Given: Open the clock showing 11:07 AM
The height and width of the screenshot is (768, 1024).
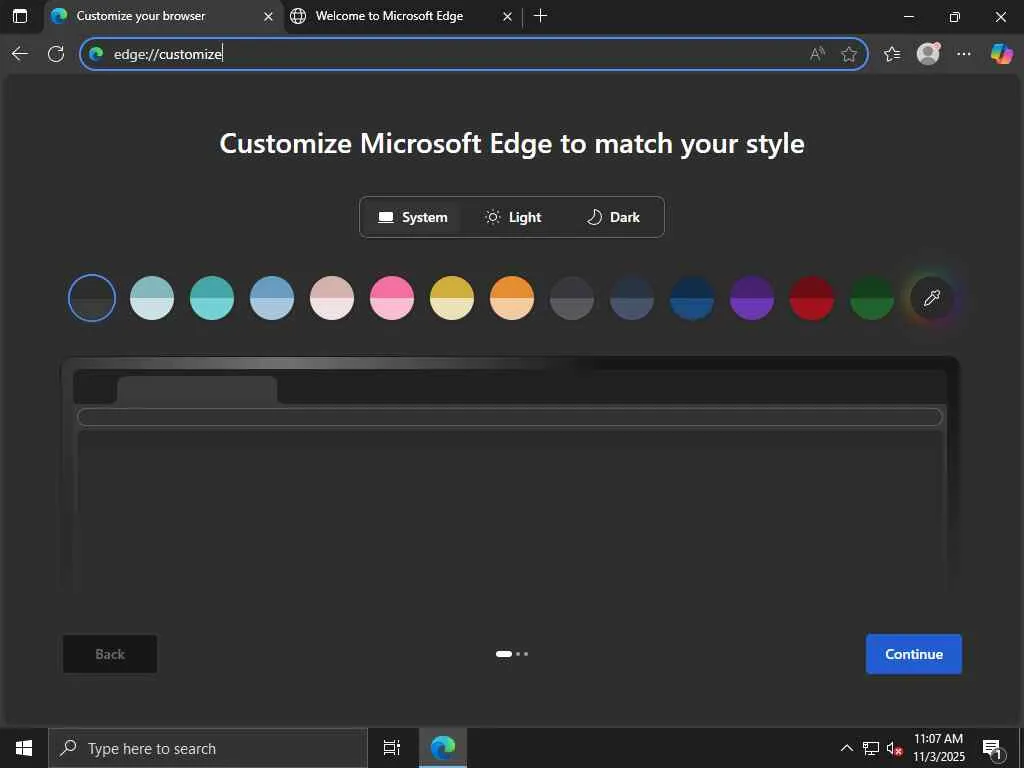Looking at the screenshot, I should pos(938,748).
